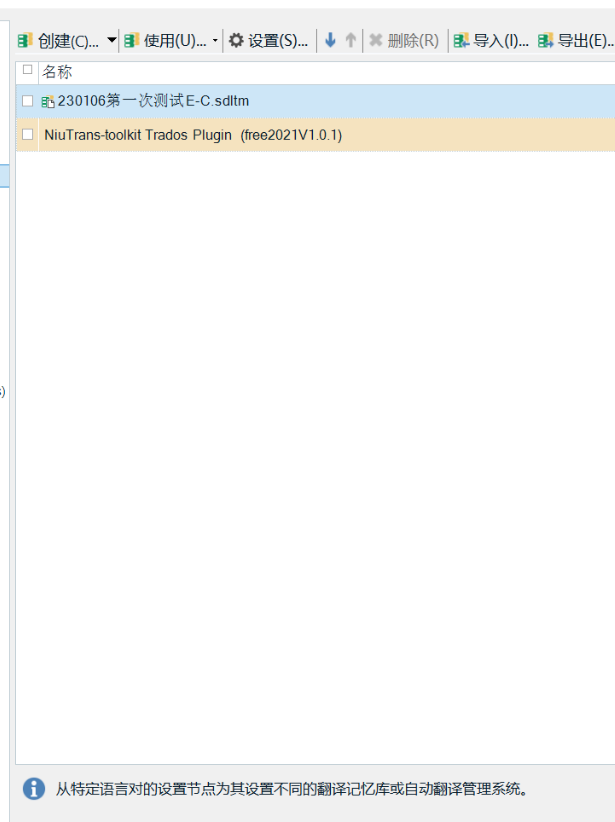Viewport: 615px width, 822px height.
Task: Check the NiuTrans-toolkit Trados Plugin checkbox
Action: [27, 135]
